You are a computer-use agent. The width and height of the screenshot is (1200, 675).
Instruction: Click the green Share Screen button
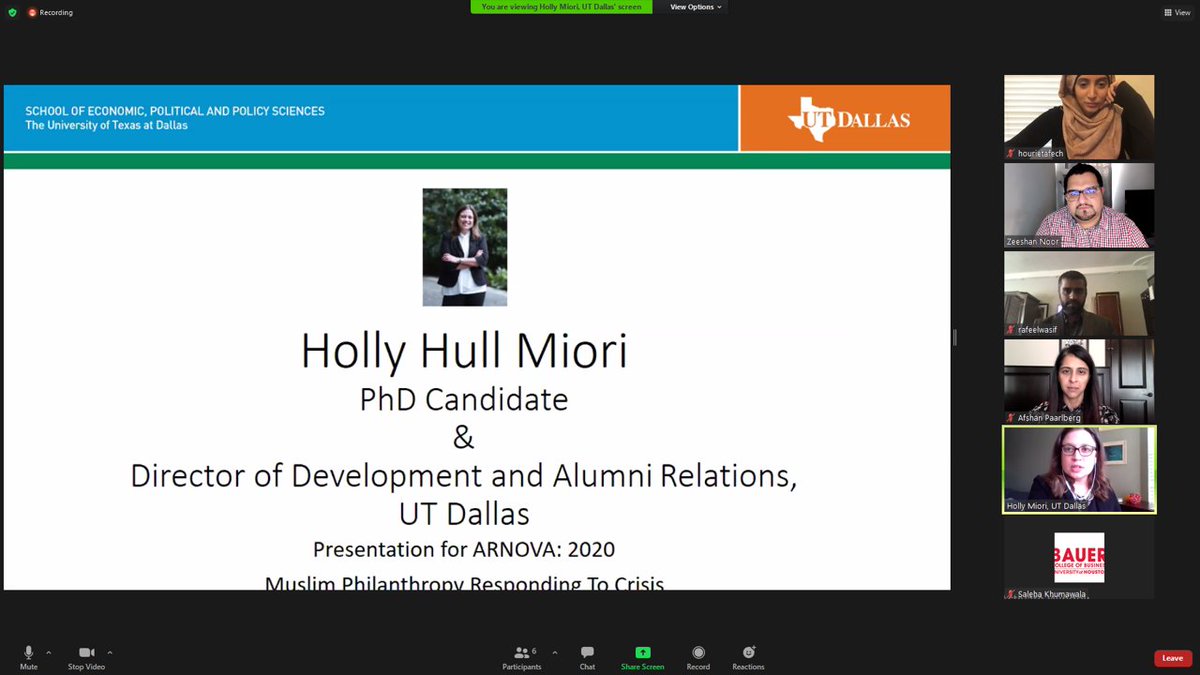[642, 657]
